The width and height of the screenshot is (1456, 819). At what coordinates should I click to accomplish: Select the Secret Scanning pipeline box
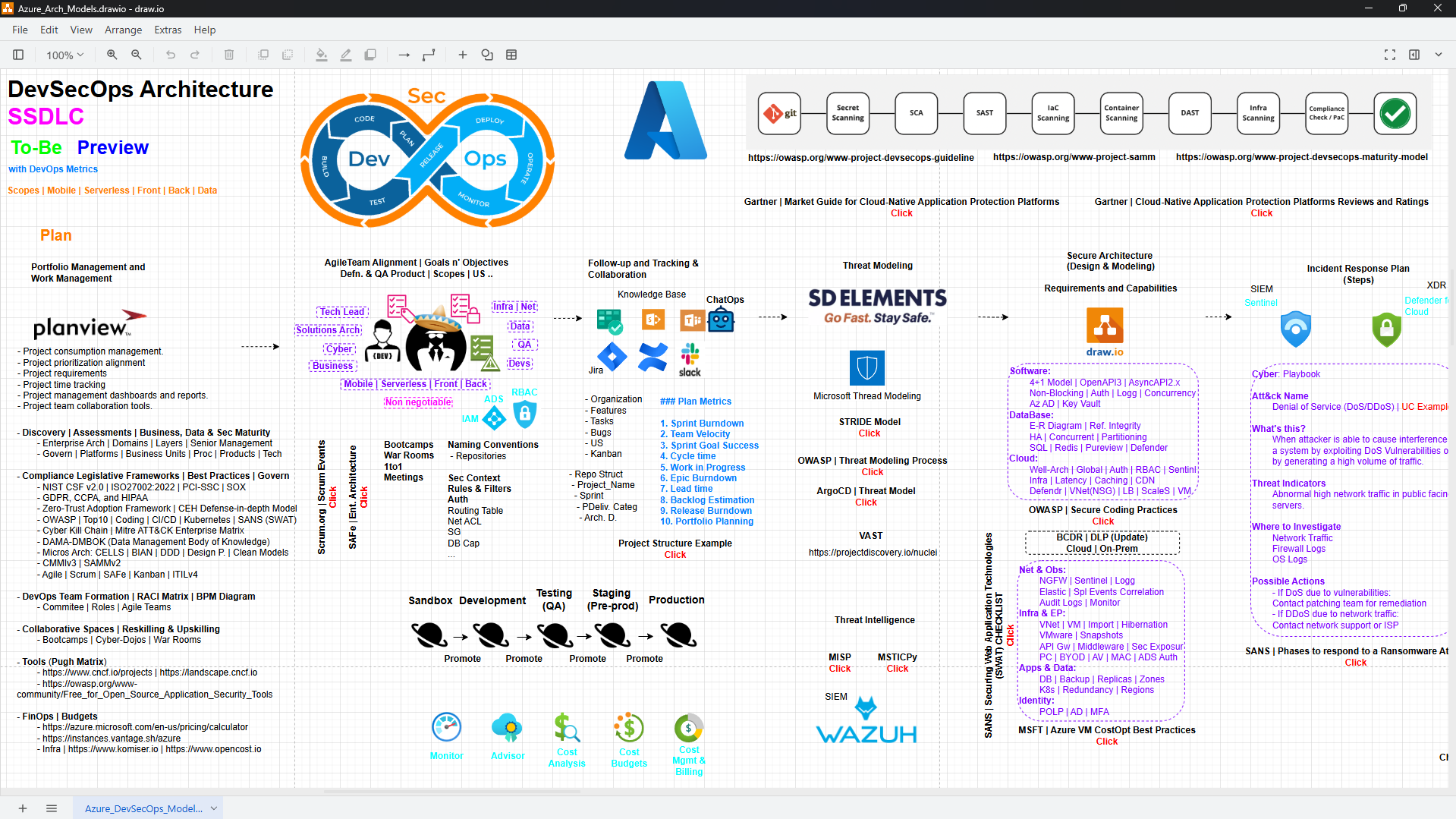point(847,113)
